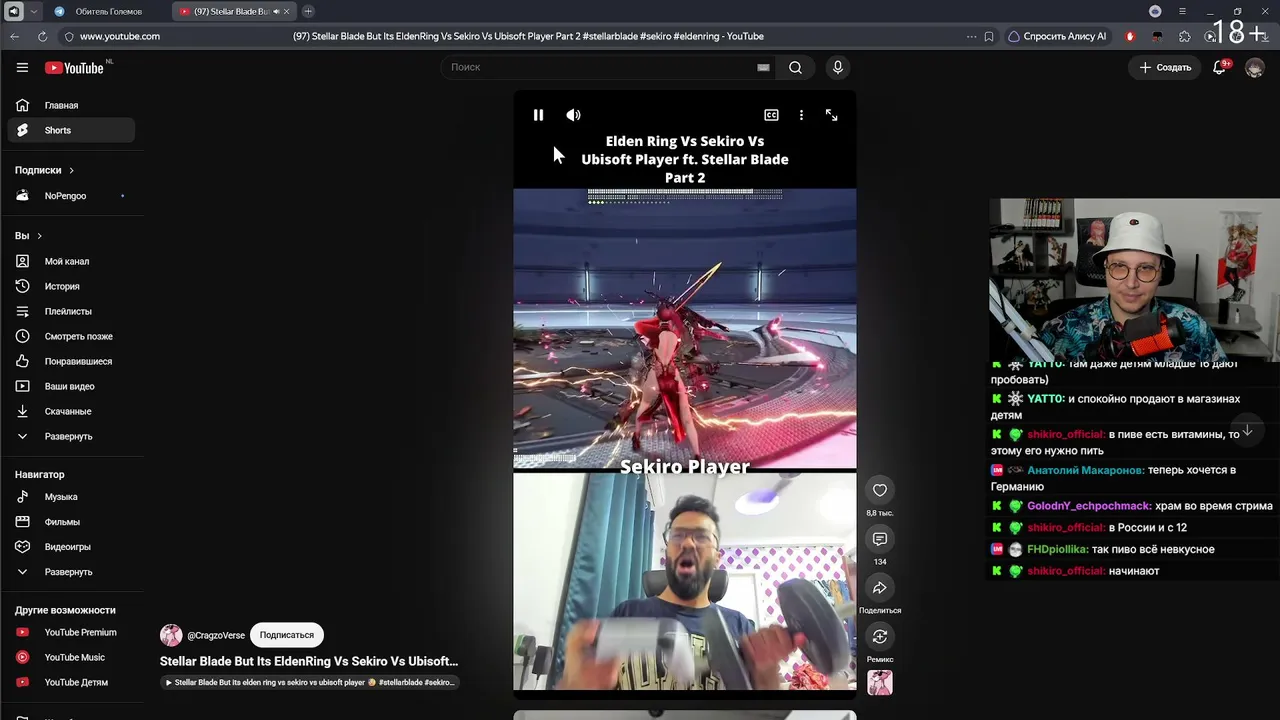Expand the Подписки section
Screen dimensions: 1280x720
[x=45, y=170]
